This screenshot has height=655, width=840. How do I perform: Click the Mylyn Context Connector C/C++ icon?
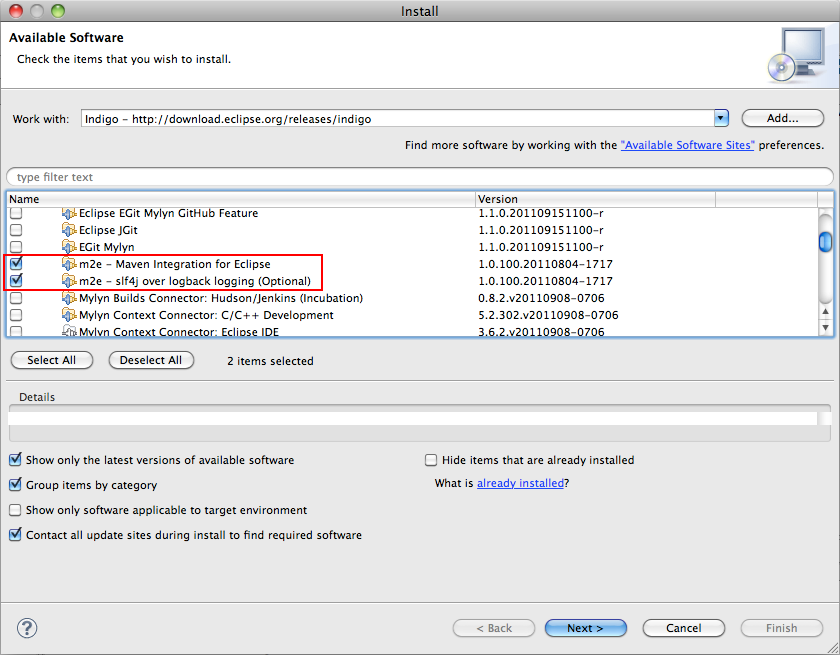[x=69, y=315]
